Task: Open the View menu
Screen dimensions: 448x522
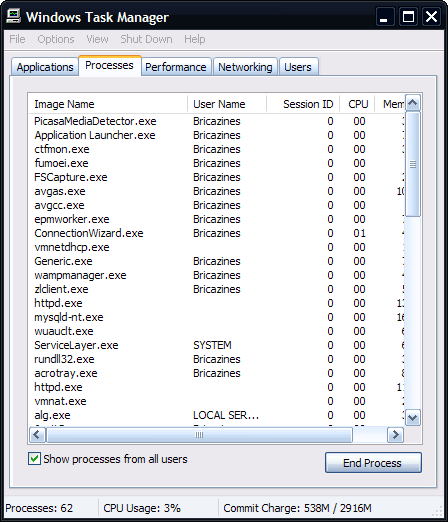Action: (97, 39)
